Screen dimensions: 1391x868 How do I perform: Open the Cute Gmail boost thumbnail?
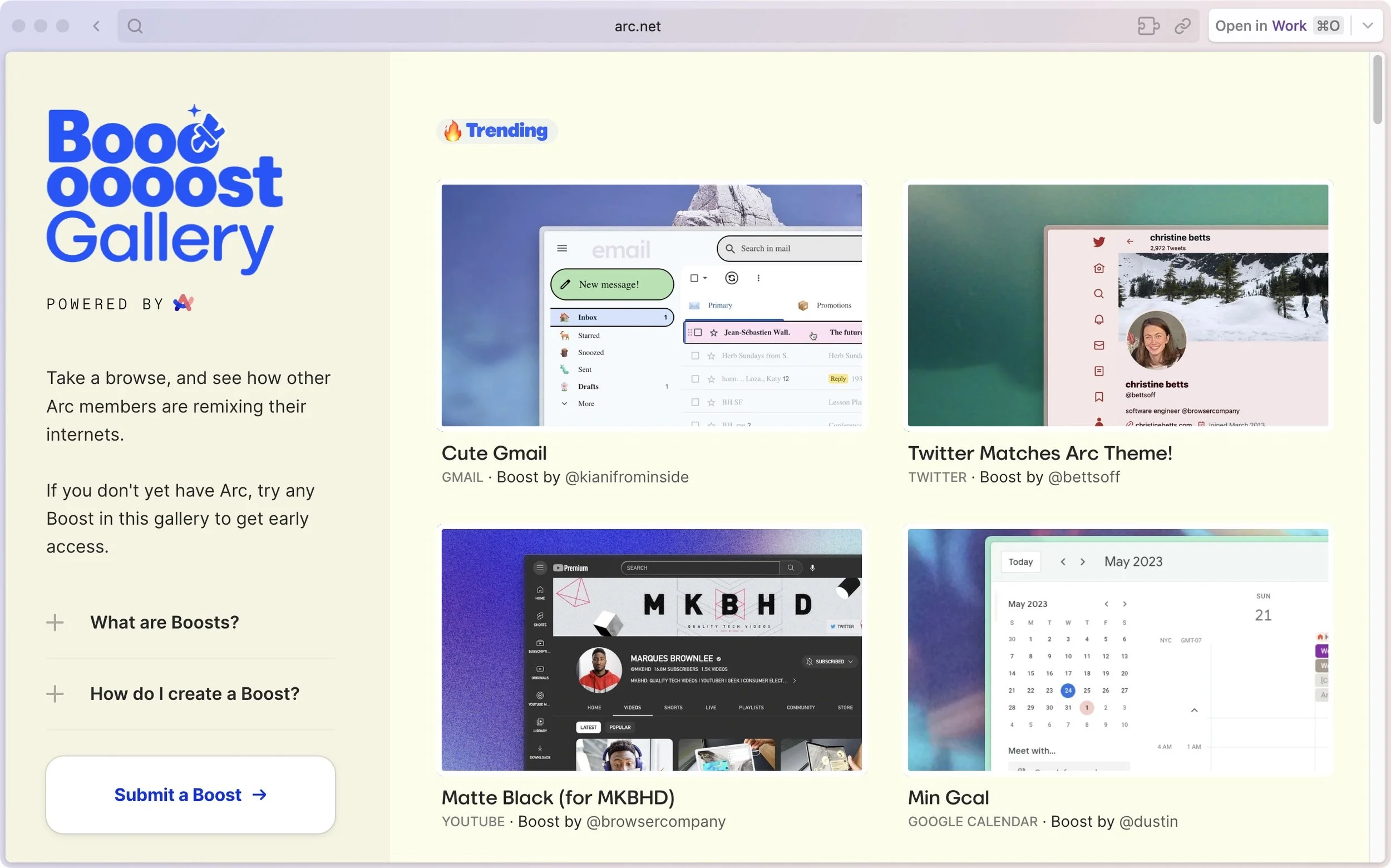click(x=652, y=305)
